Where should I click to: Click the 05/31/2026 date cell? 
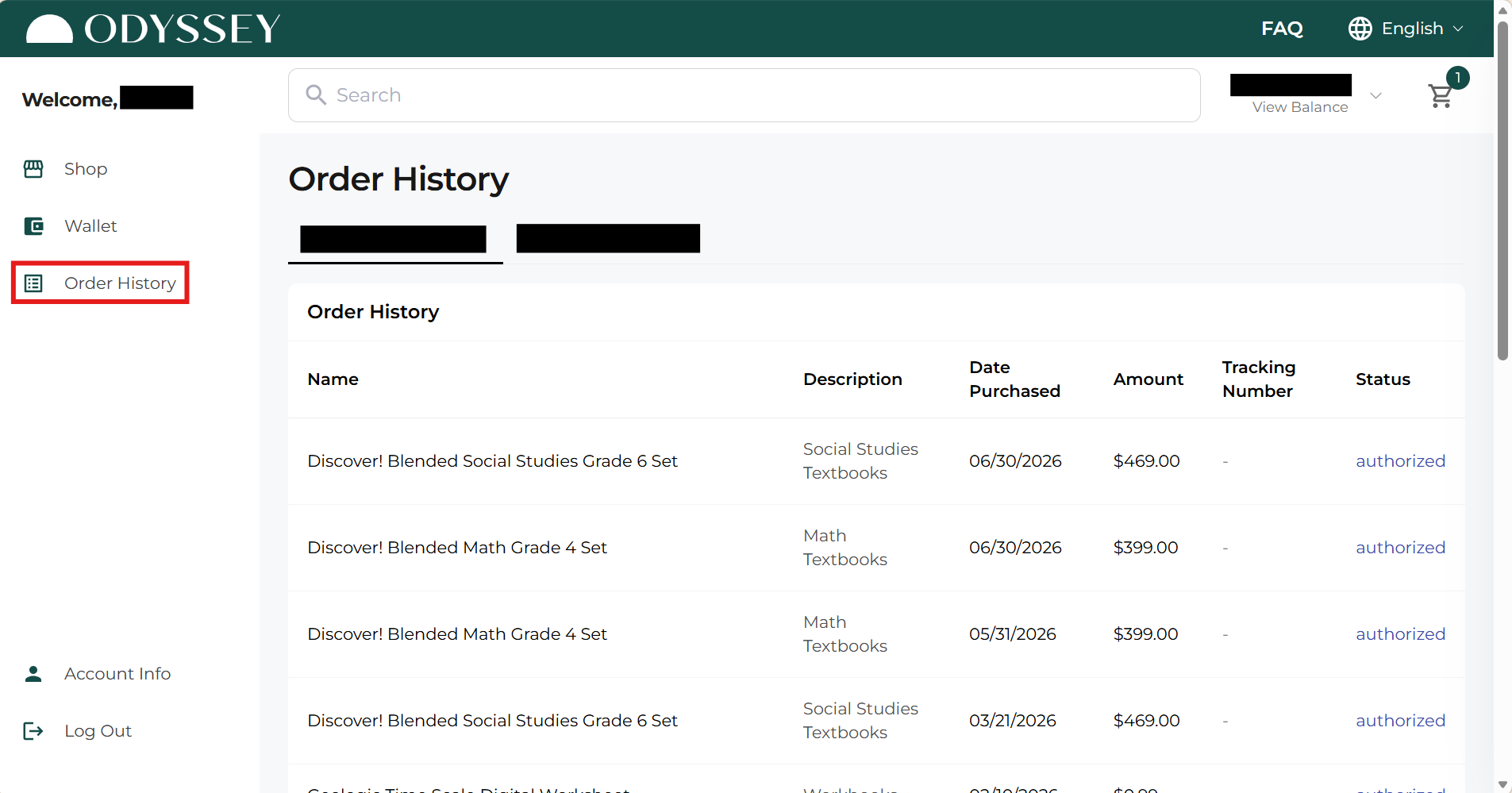[1013, 634]
